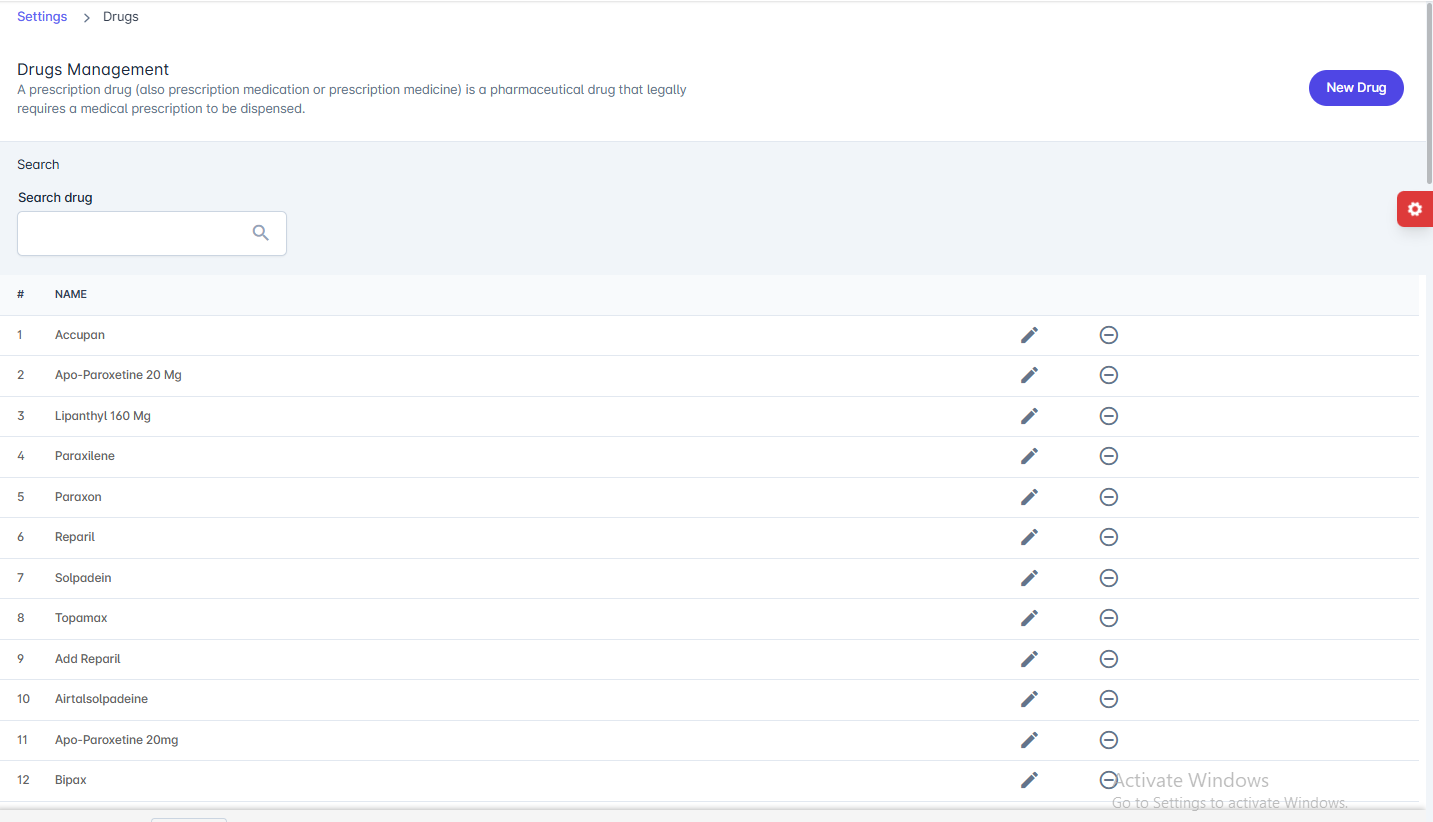Click the Apo-Paroxetine 20mg name

point(117,740)
